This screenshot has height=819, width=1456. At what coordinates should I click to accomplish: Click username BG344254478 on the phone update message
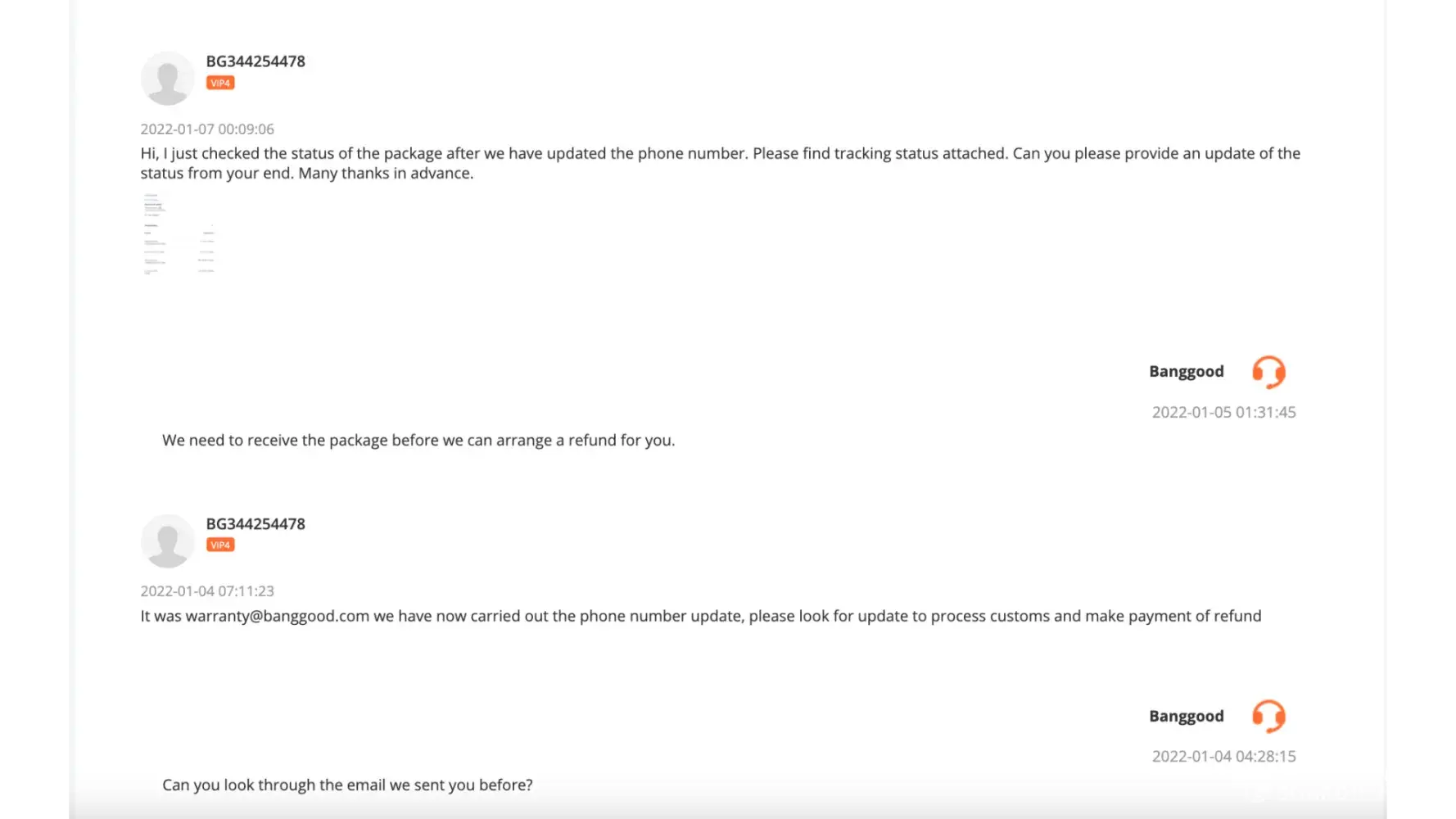point(255,524)
